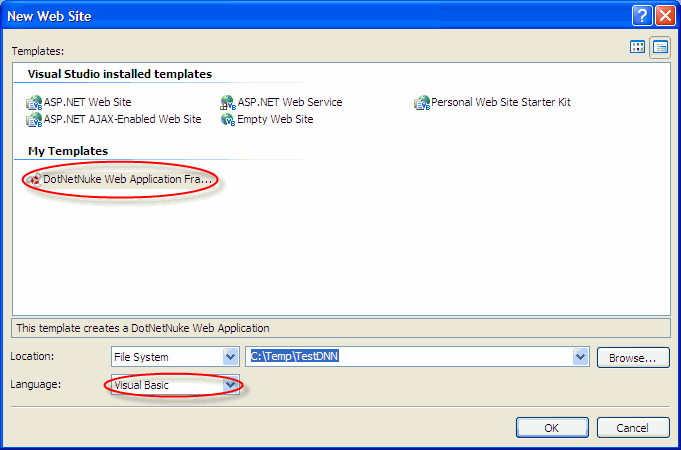Click the template description text

[x=143, y=328]
